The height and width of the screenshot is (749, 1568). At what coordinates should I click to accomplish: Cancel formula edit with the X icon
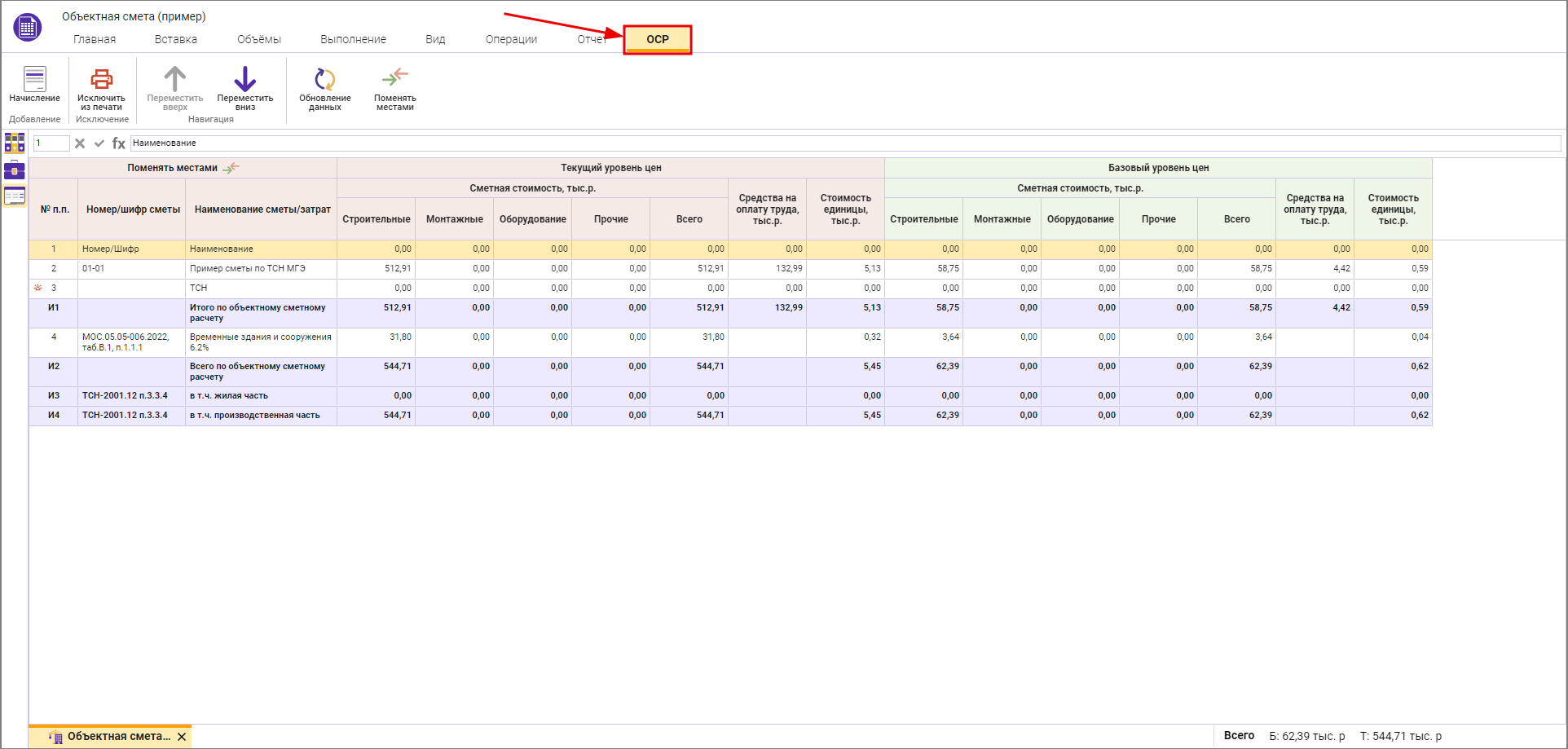pyautogui.click(x=80, y=143)
